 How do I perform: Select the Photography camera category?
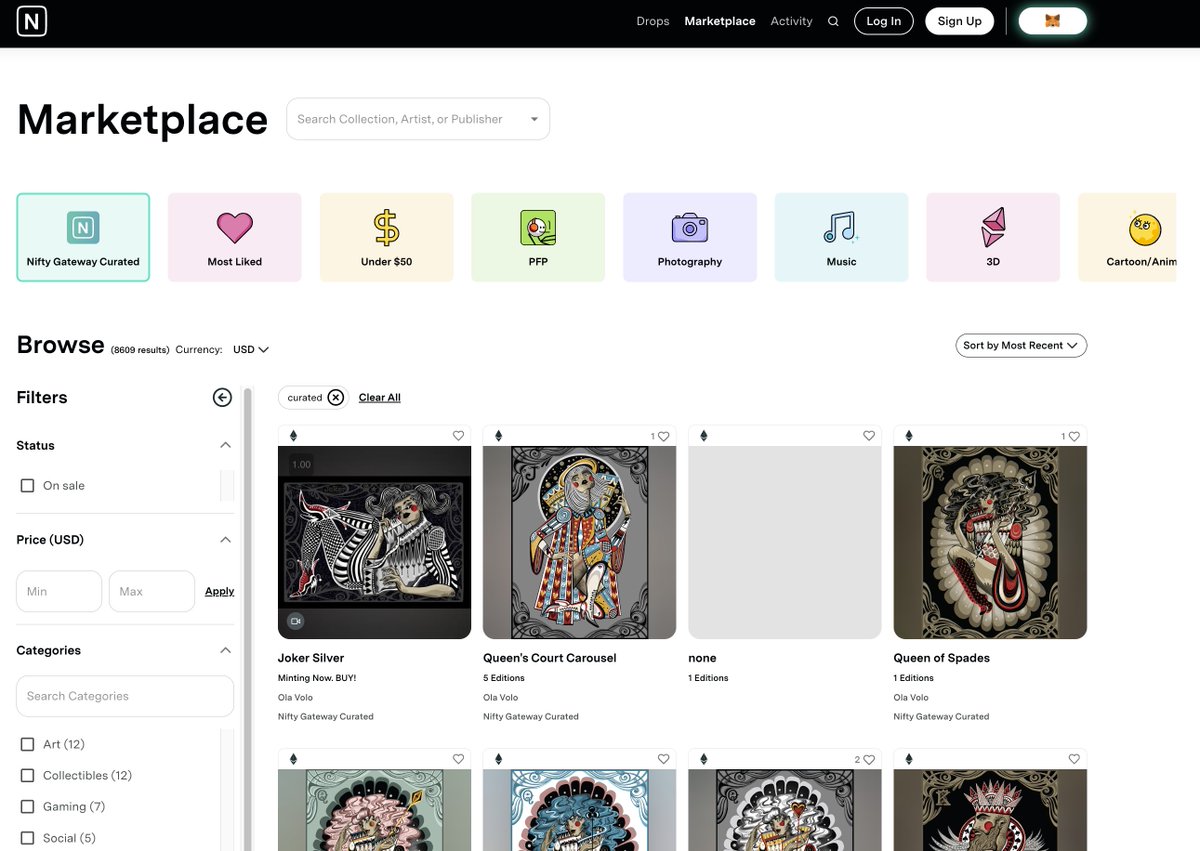pos(690,238)
